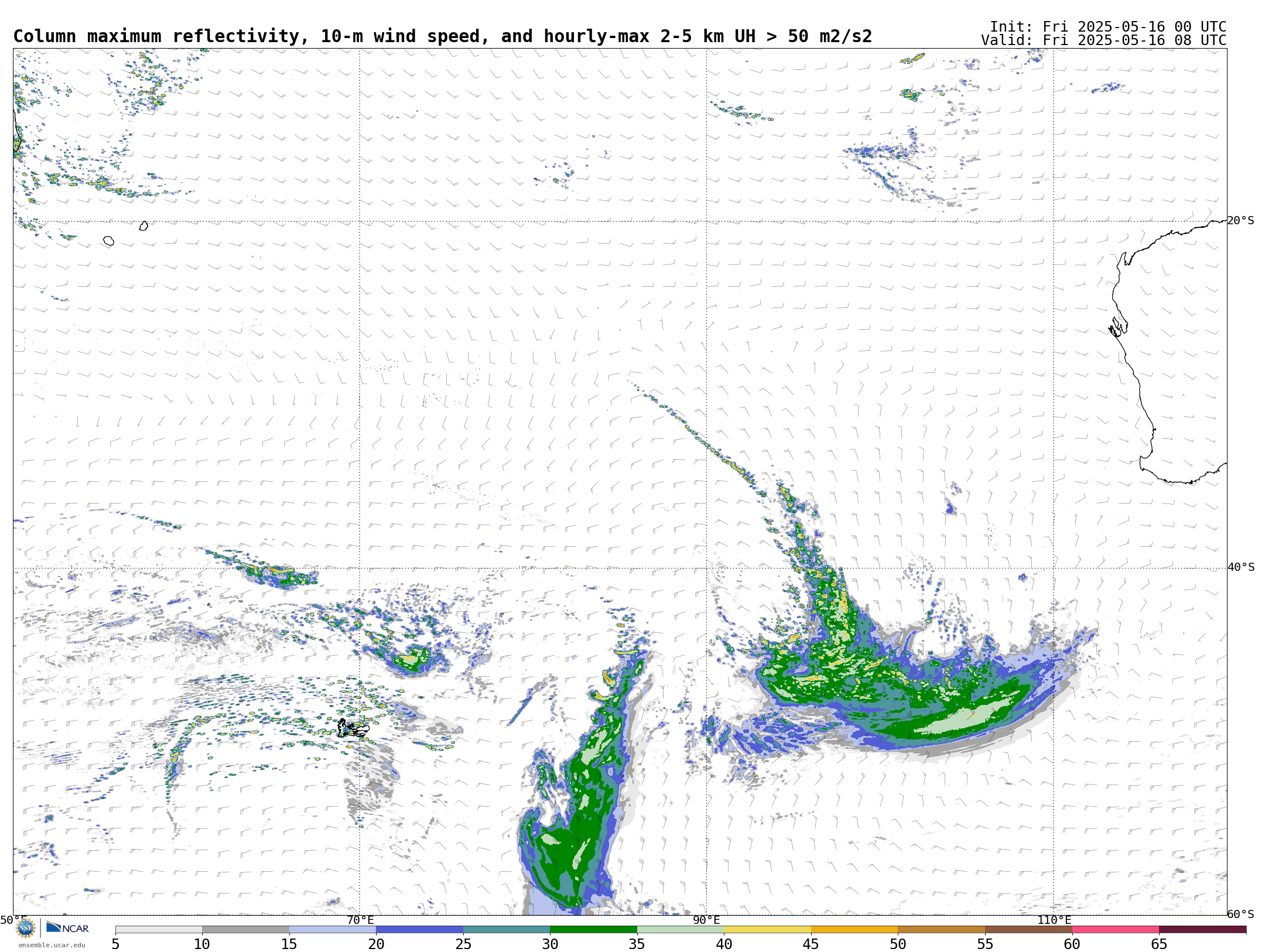Click the colorbar tick label 45
Image resolution: width=1265 pixels, height=952 pixels.
click(x=811, y=944)
